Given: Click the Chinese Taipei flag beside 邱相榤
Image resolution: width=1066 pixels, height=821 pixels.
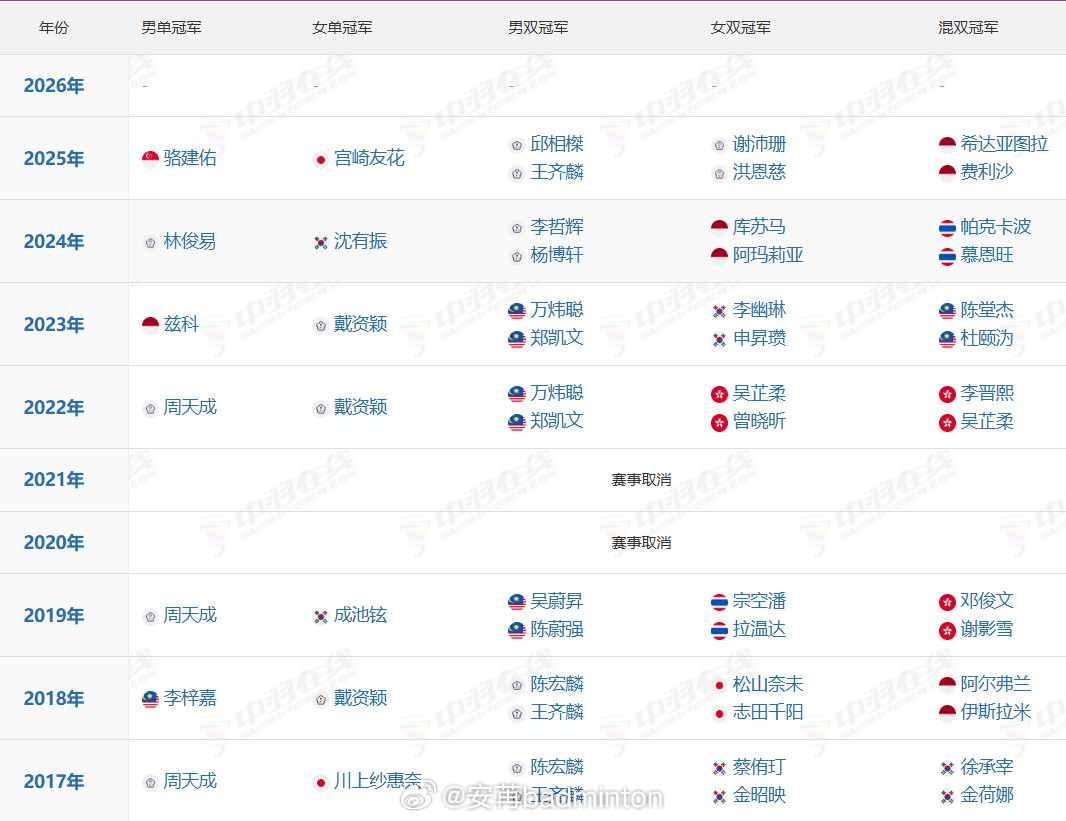Looking at the screenshot, I should point(517,145).
